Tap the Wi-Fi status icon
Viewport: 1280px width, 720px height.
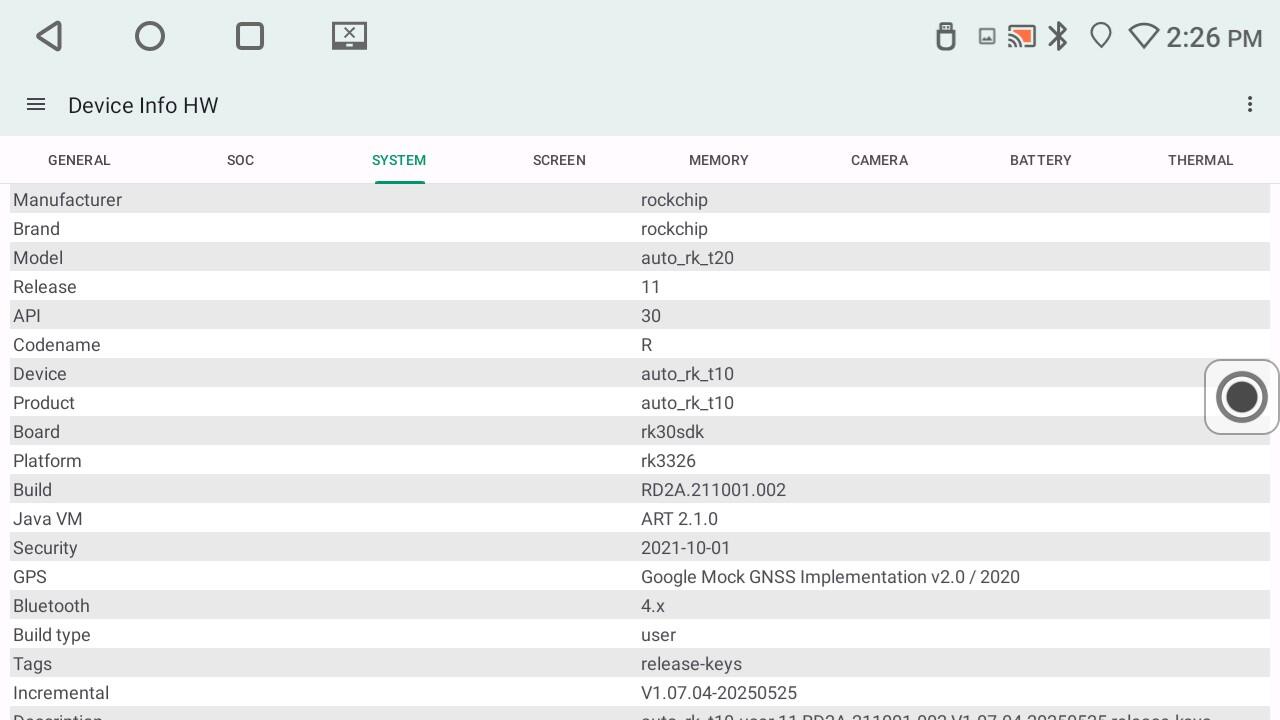tap(1143, 37)
